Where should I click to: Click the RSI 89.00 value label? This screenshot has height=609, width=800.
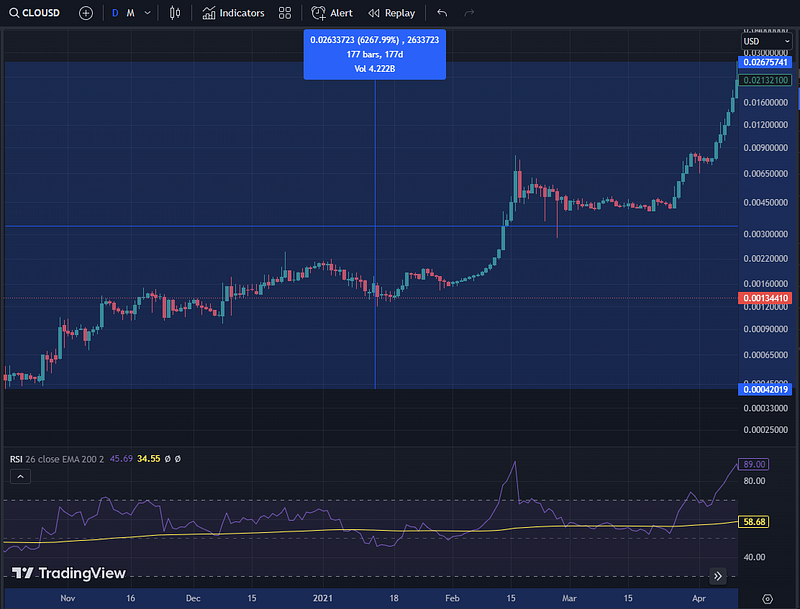coord(754,464)
